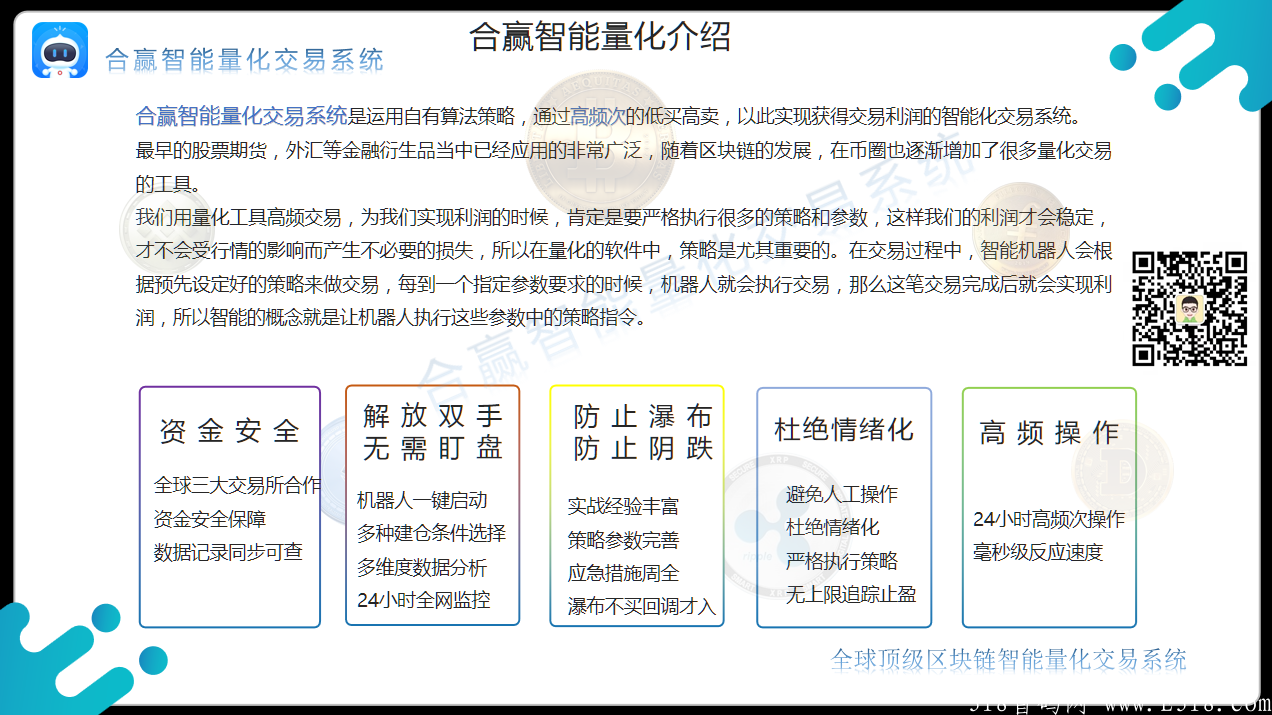This screenshot has height=715, width=1272.
Task: Select the line 资金安全保障
Action: pos(210,519)
